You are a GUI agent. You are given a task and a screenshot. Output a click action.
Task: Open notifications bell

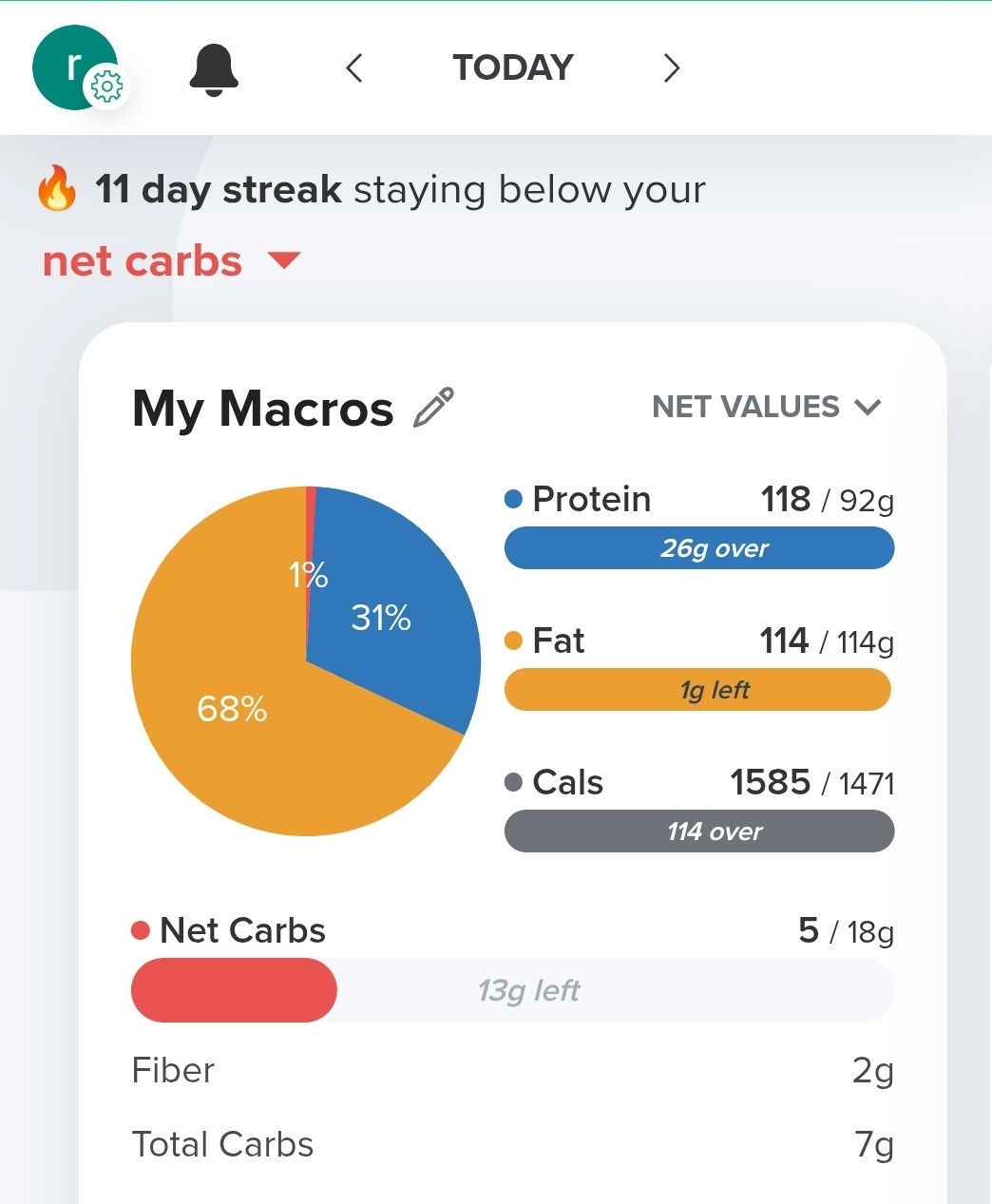[x=214, y=69]
